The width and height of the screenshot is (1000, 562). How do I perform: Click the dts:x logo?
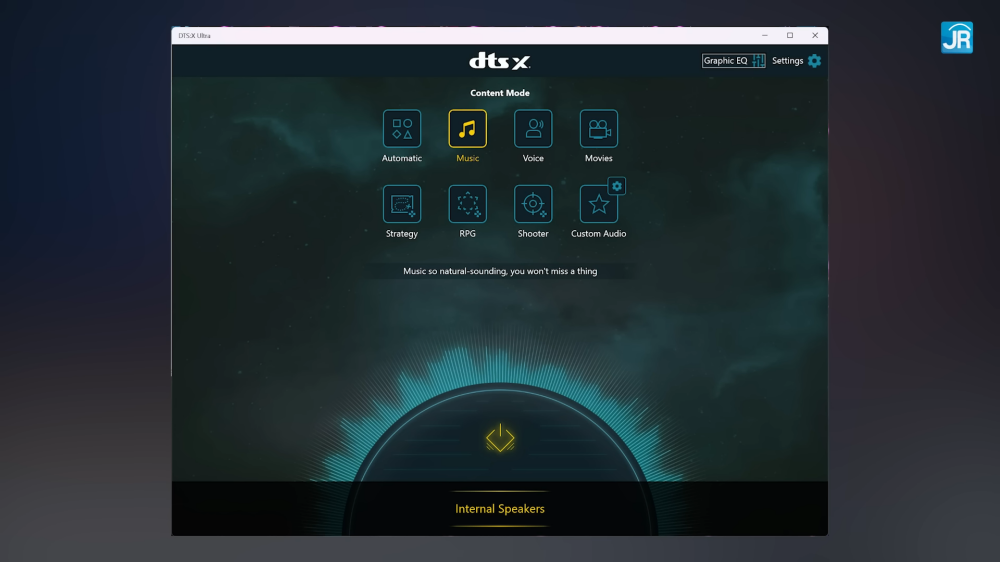coord(500,61)
